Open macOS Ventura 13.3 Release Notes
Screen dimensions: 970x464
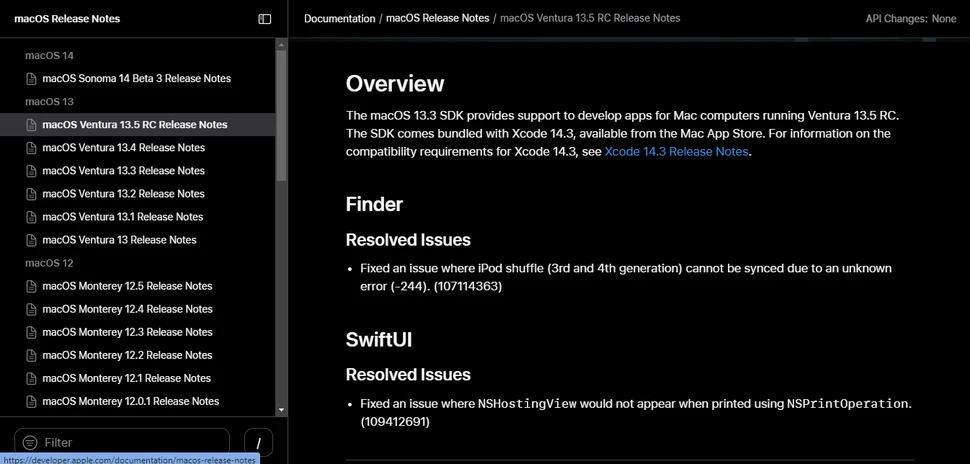click(123, 171)
